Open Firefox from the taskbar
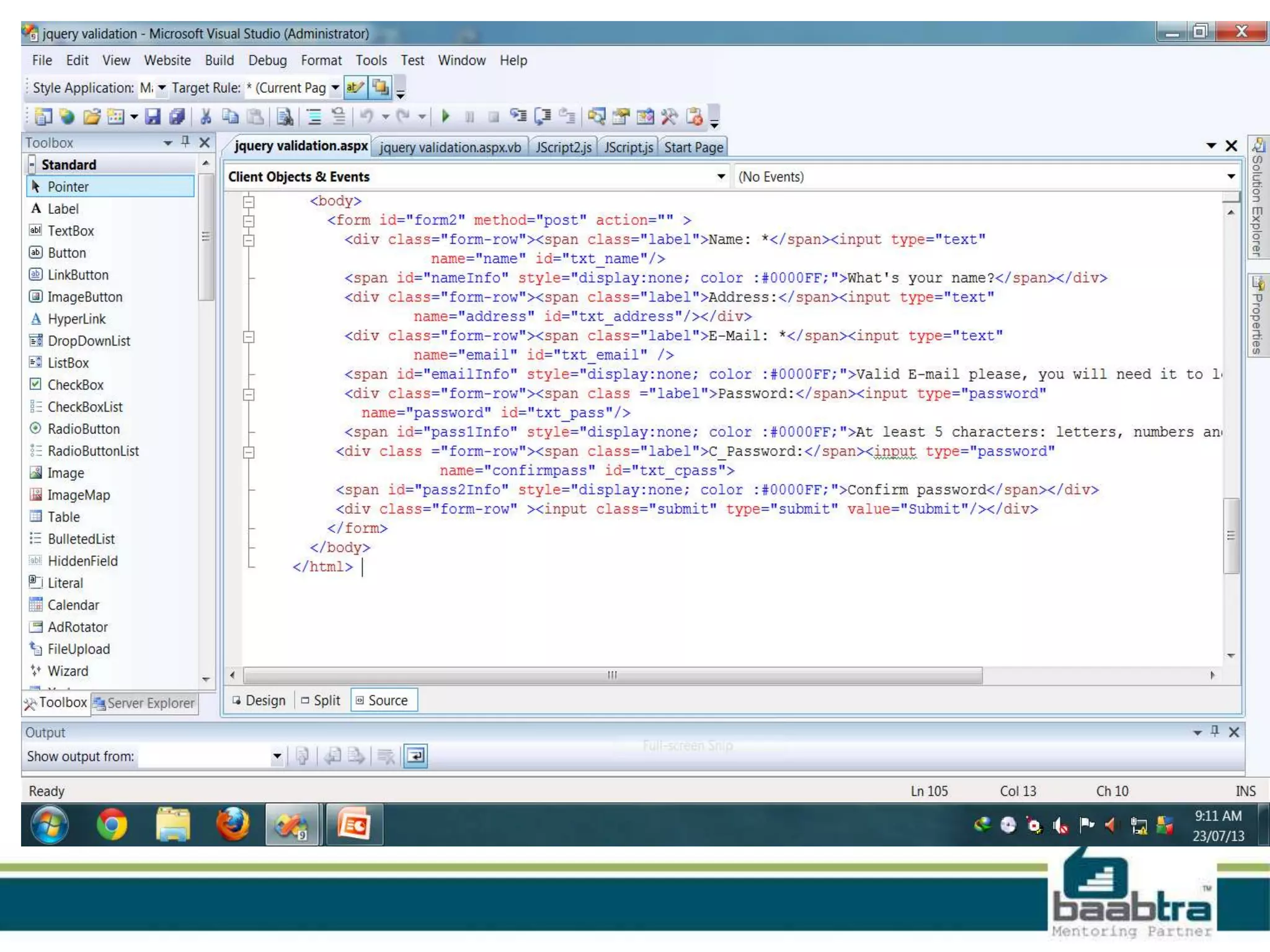Image resolution: width=1270 pixels, height=952 pixels. 233,825
